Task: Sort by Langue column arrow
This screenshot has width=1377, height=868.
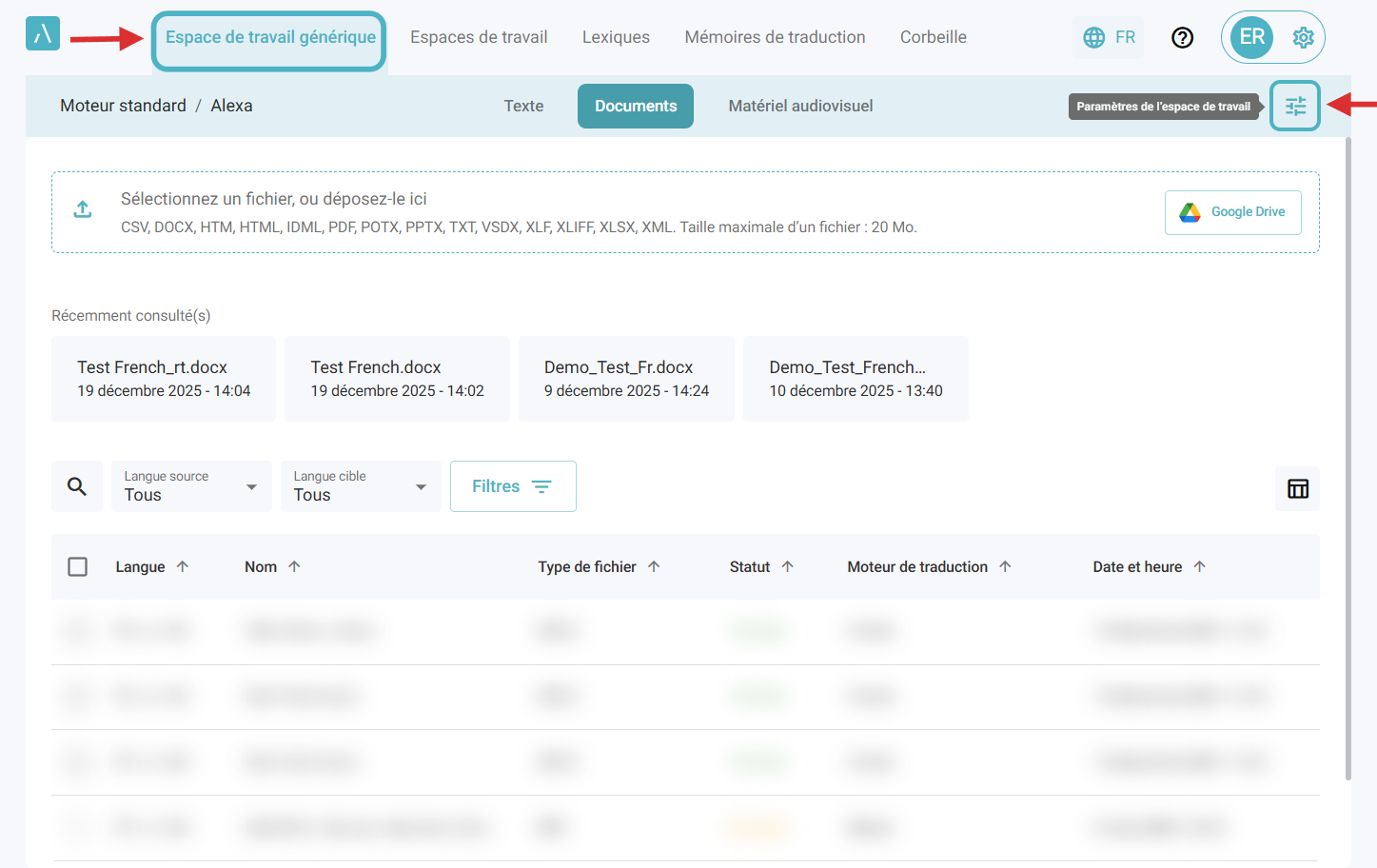Action: click(x=183, y=566)
